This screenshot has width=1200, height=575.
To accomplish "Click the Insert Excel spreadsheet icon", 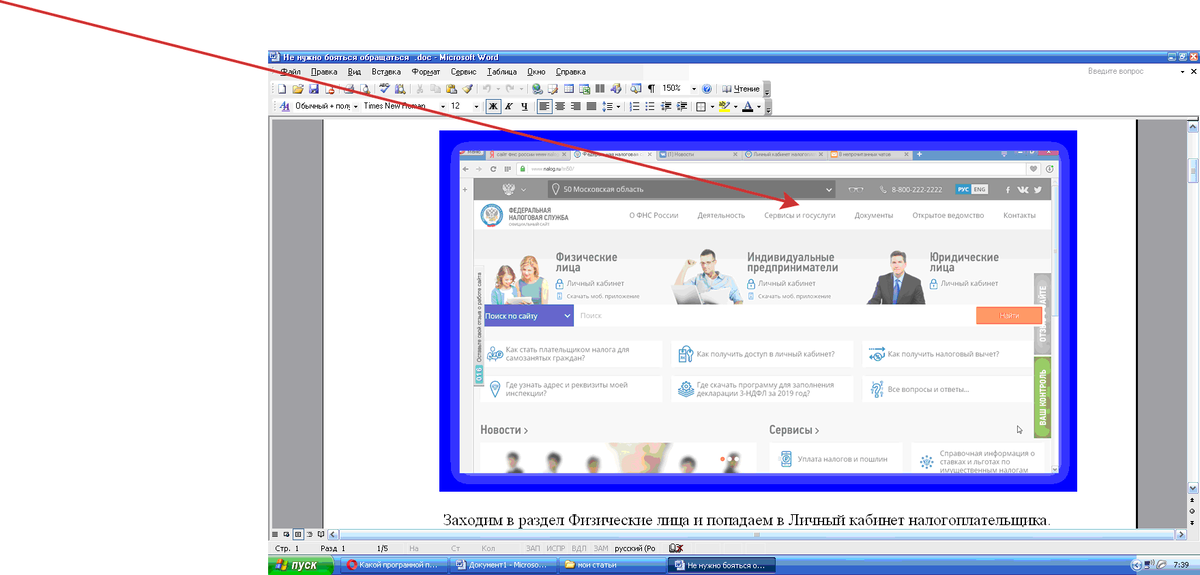I will click(x=584, y=89).
